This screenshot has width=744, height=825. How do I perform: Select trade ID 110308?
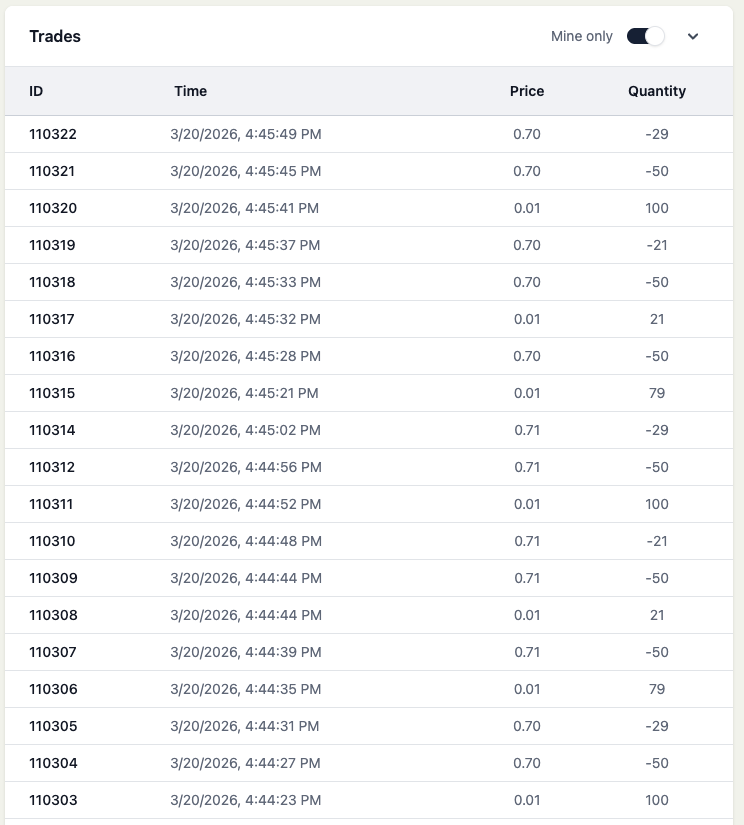(53, 615)
